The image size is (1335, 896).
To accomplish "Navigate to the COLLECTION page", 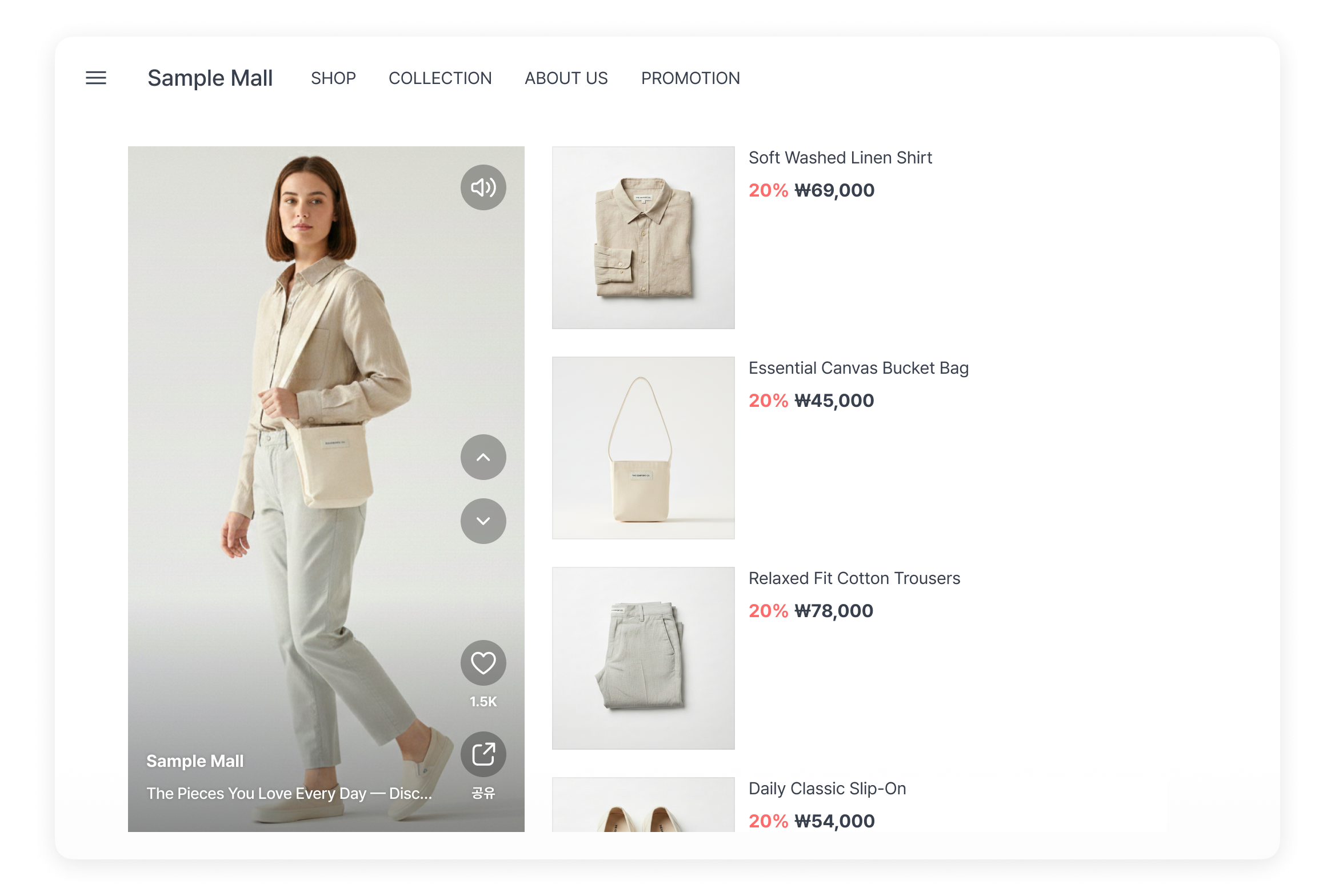I will coord(441,78).
